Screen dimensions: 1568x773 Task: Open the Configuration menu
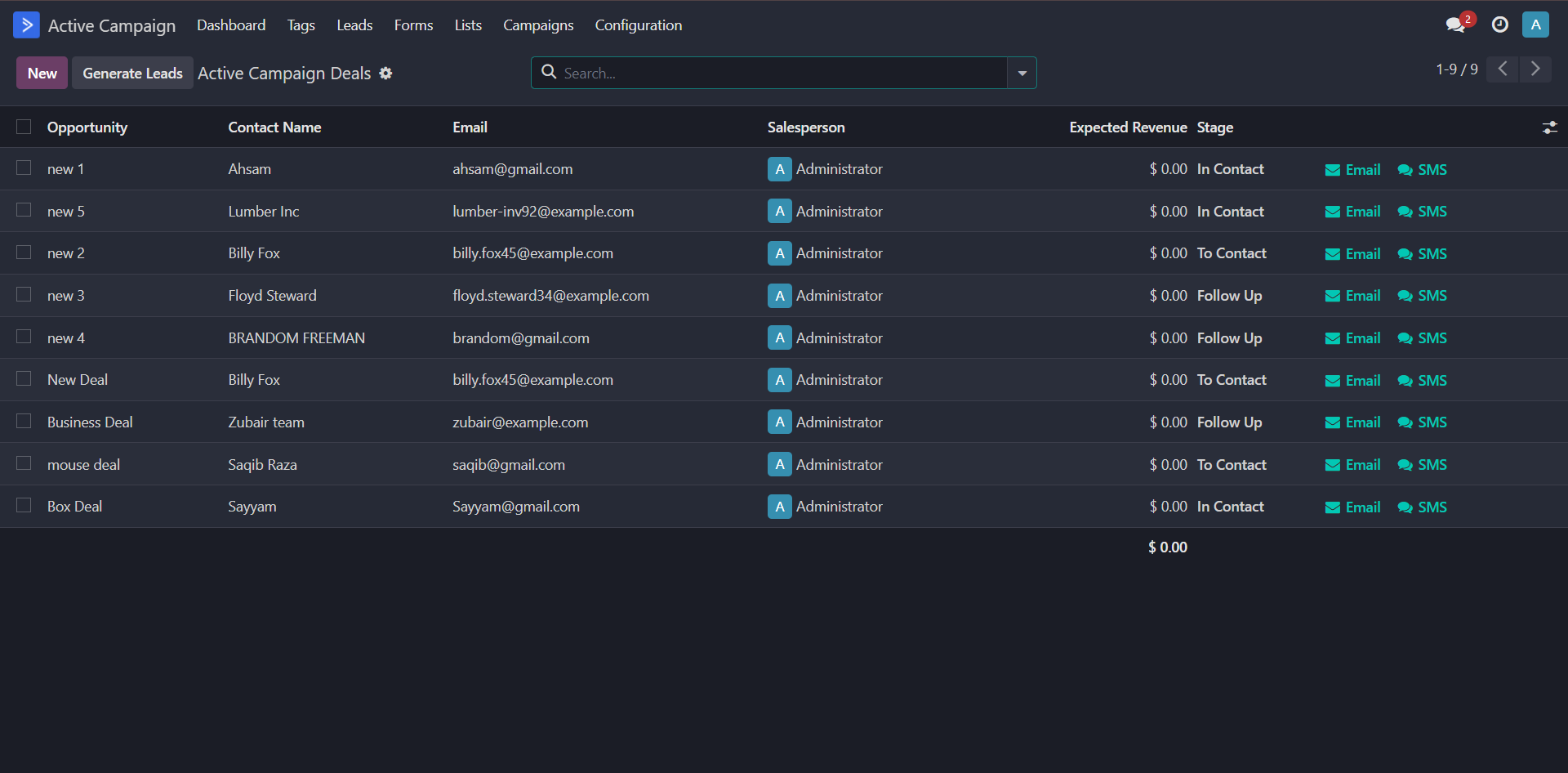point(639,25)
